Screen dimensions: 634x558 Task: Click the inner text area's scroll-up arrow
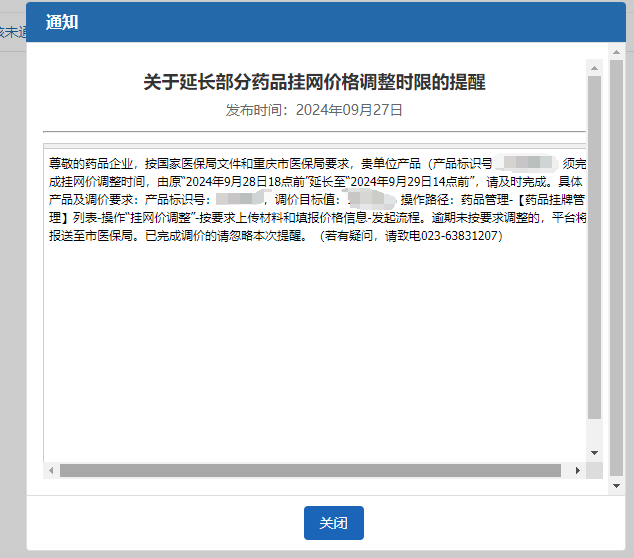tap(594, 69)
